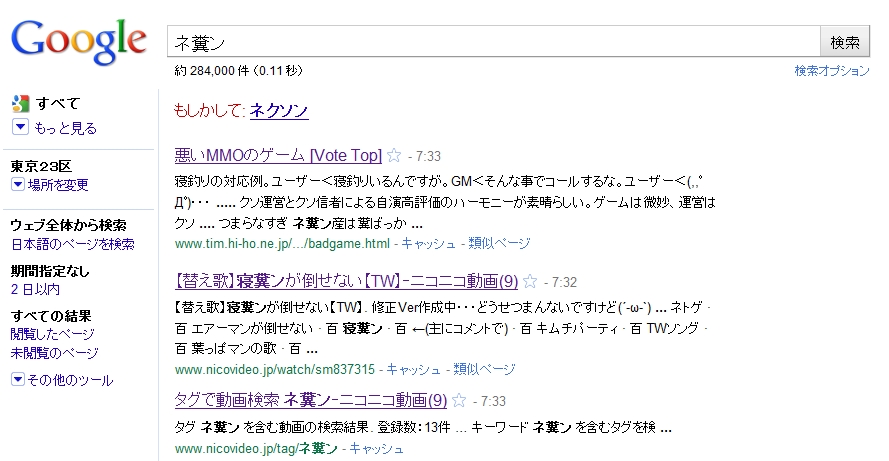This screenshot has height=461, width=889.
Task: Click the すべて colorful icon in the sidebar
Action: (20, 103)
